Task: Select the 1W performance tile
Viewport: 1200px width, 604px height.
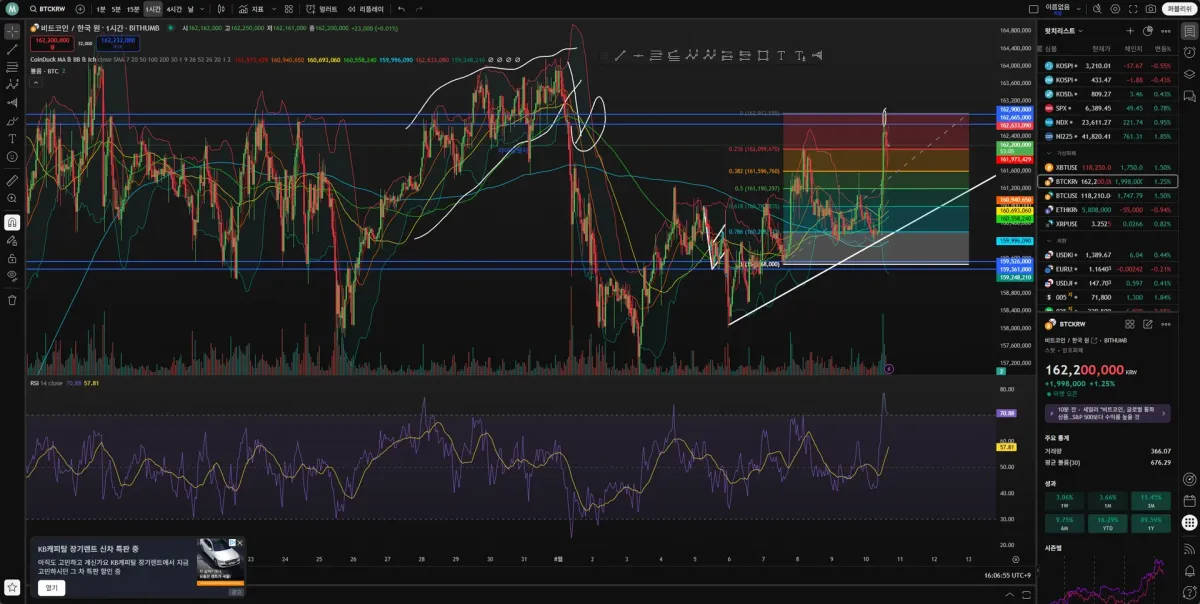Action: click(1064, 500)
